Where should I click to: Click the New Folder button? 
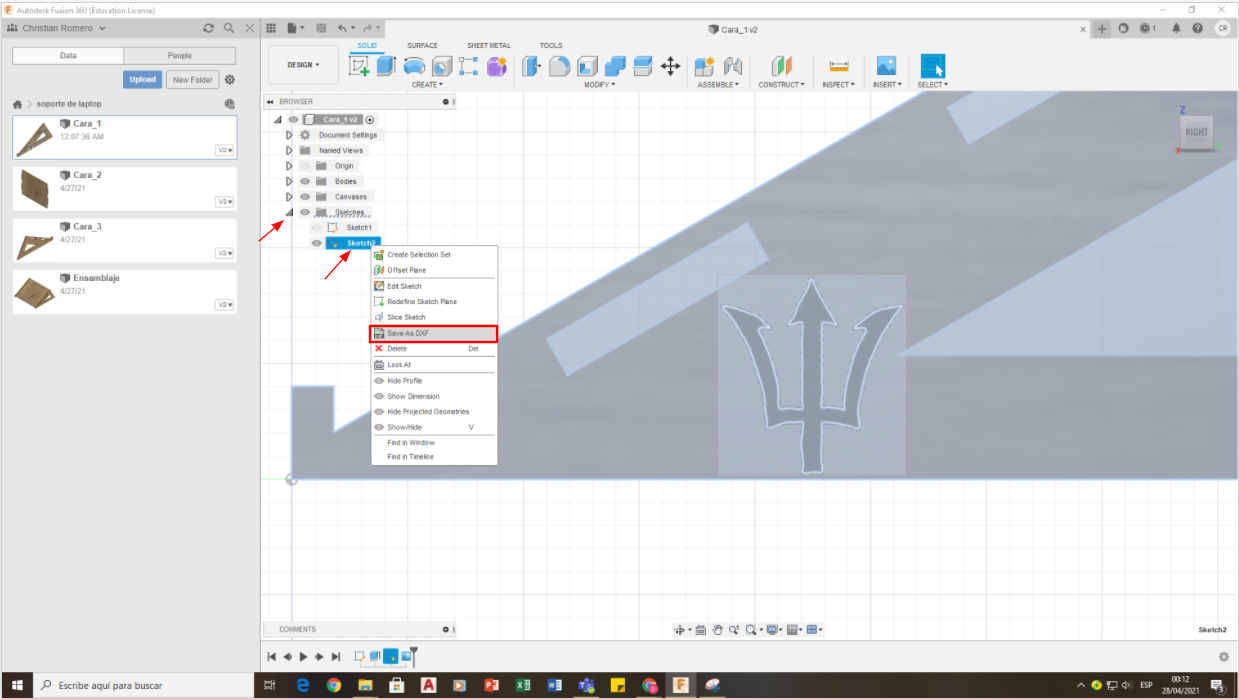[x=192, y=80]
